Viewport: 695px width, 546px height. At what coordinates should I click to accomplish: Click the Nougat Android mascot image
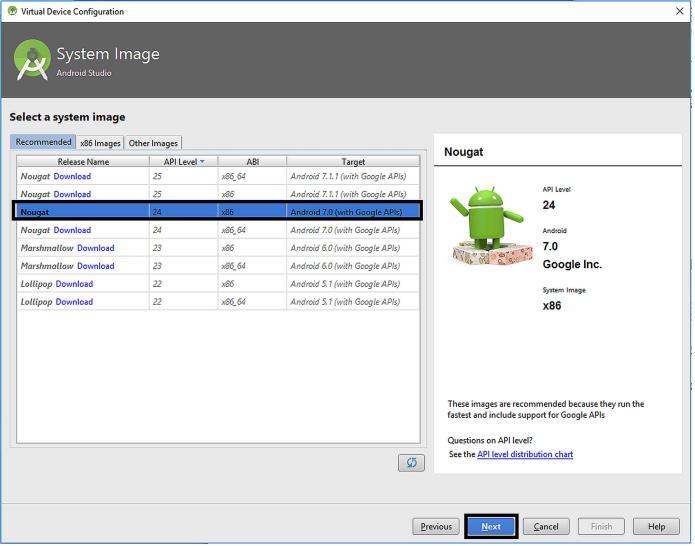click(491, 225)
